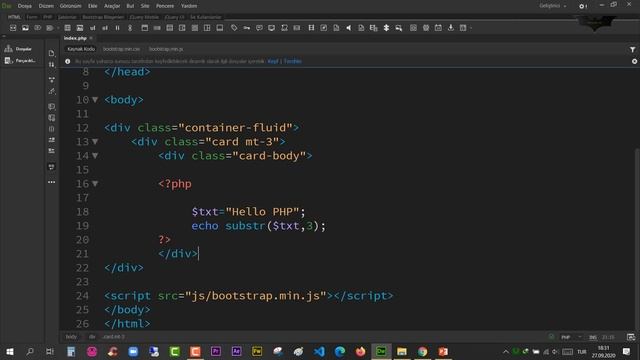This screenshot has width=640, height=360.
Task: Open the Gelişmiş workspace dropdown
Action: coord(553,6)
